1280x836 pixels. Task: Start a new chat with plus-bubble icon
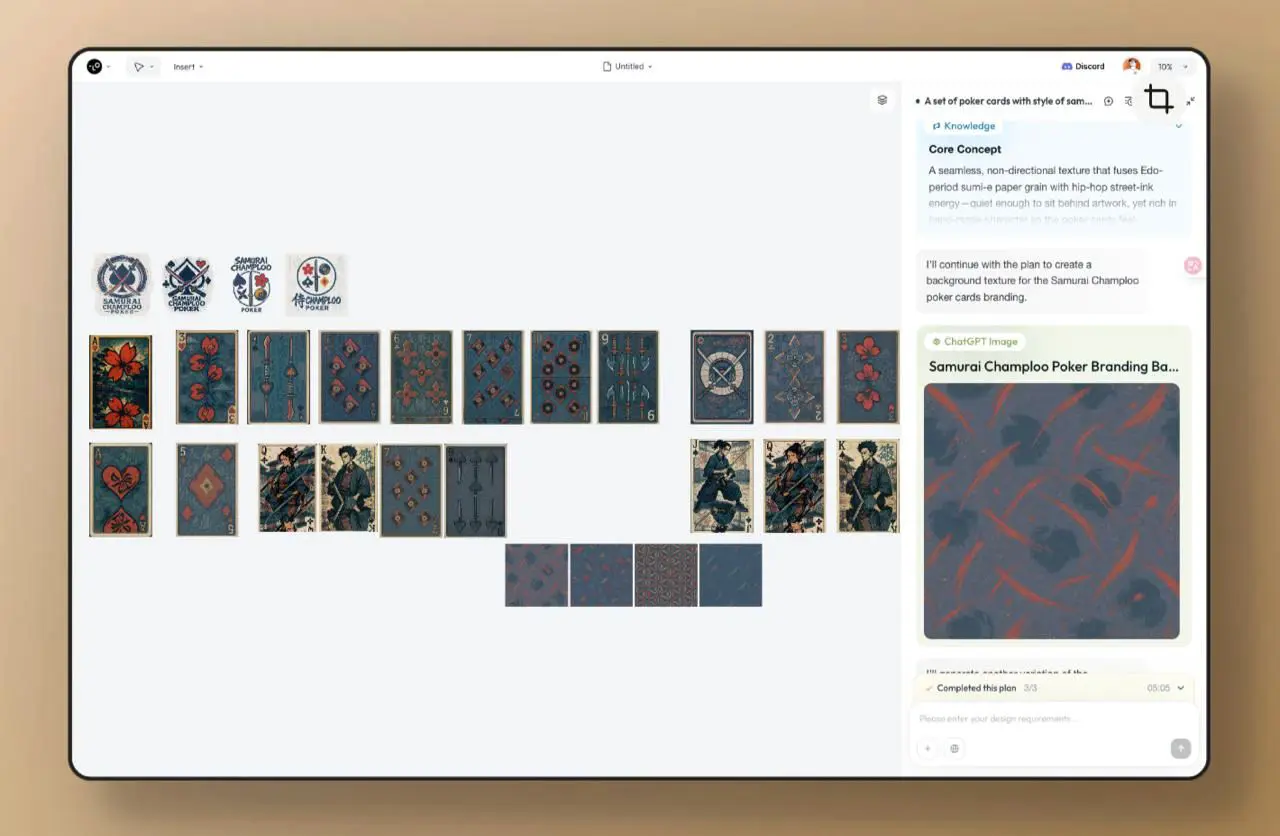pos(1108,101)
